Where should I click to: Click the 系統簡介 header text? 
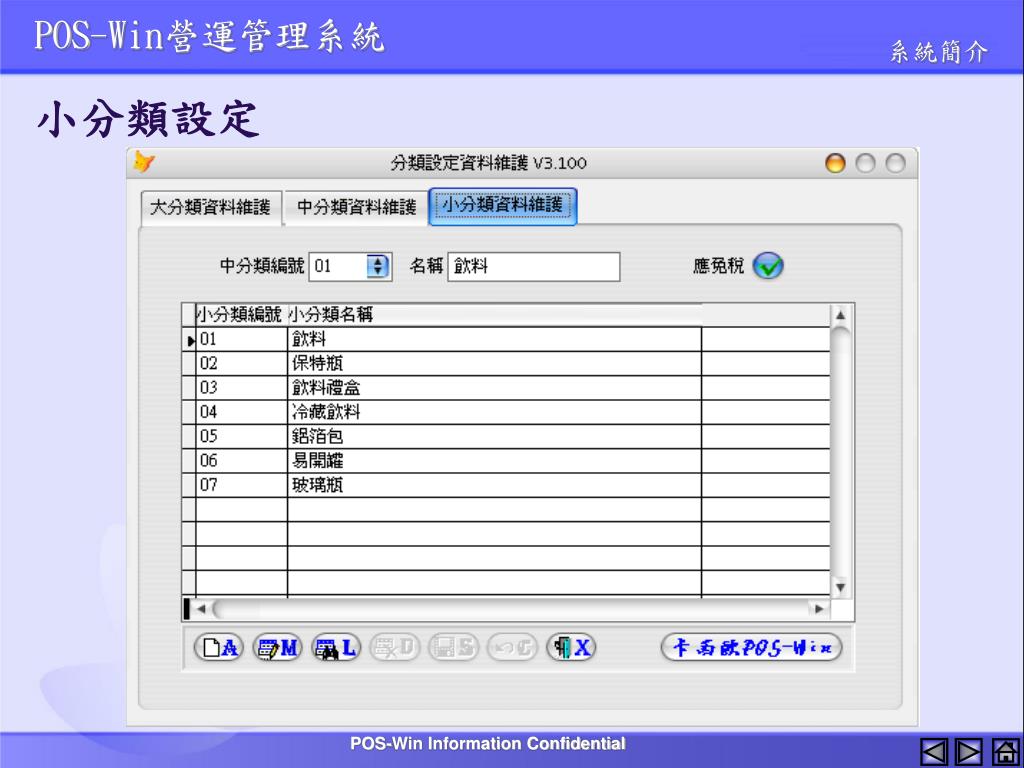point(938,52)
